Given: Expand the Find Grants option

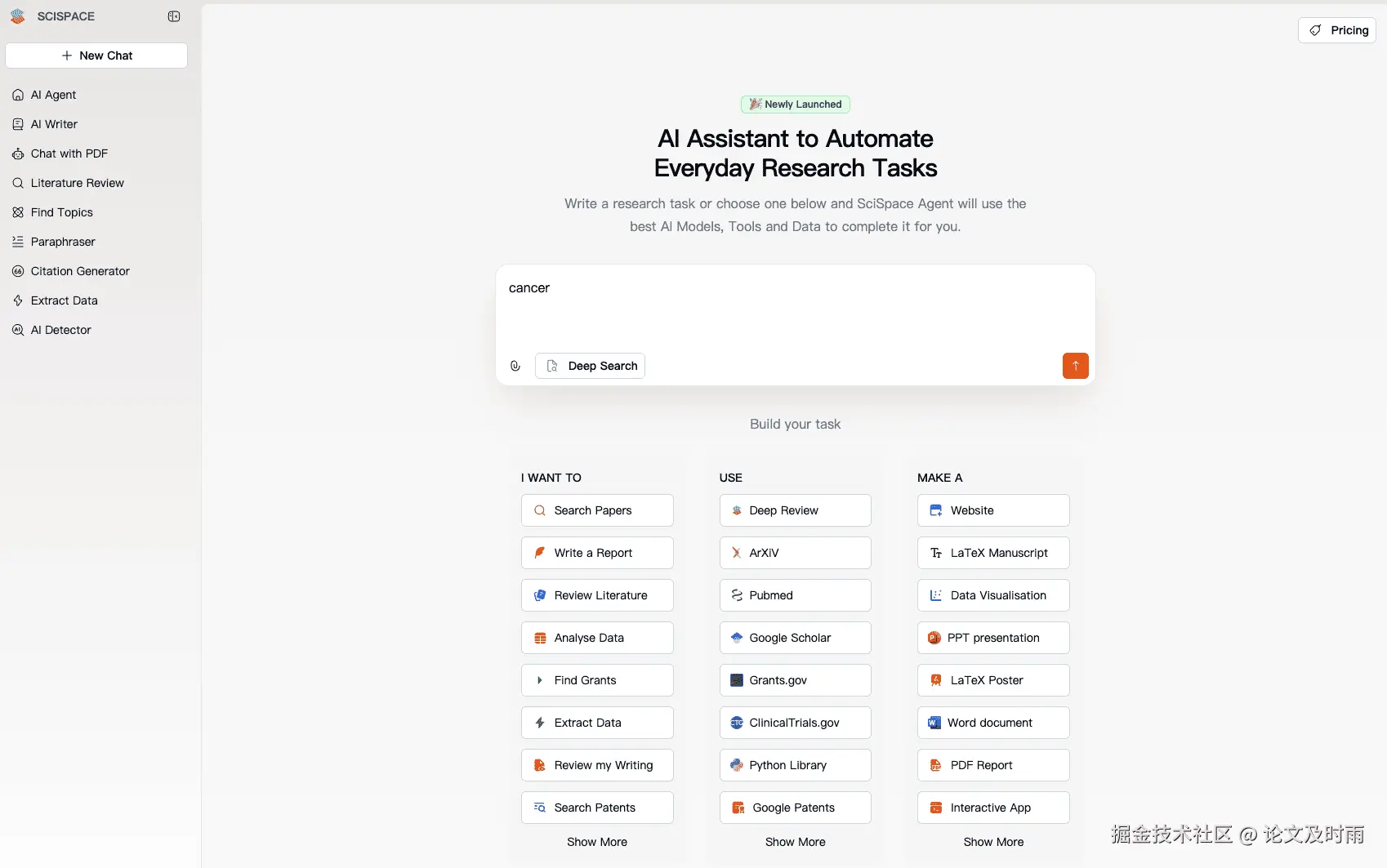Looking at the screenshot, I should click(x=597, y=680).
